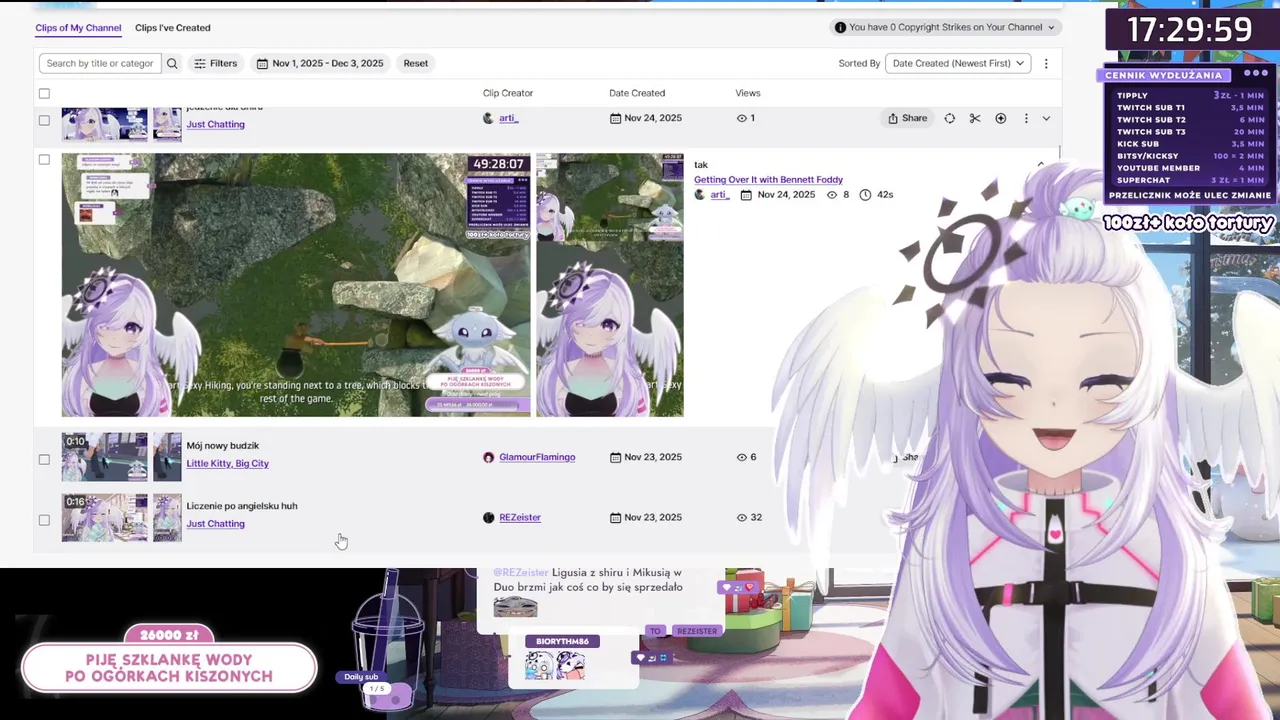Click the calendar icon in the date range picker
The width and height of the screenshot is (1280, 720).
262,63
